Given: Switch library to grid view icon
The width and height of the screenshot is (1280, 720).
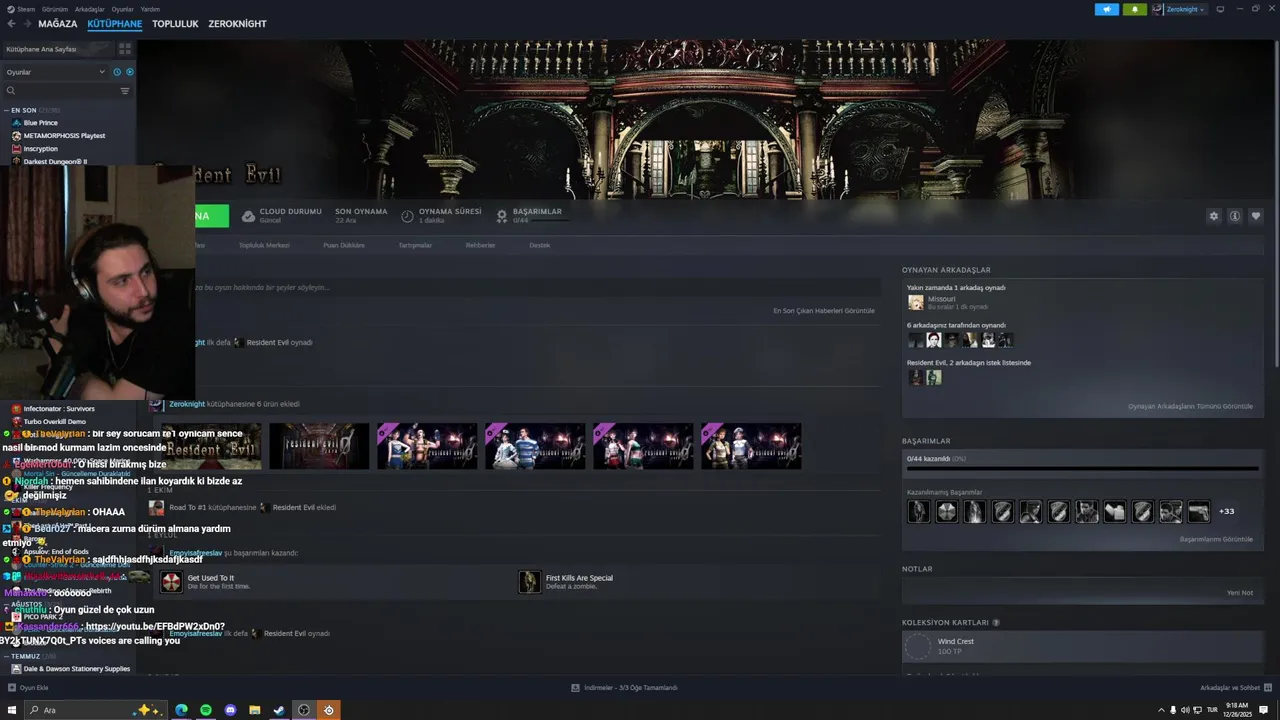Looking at the screenshot, I should (125, 48).
